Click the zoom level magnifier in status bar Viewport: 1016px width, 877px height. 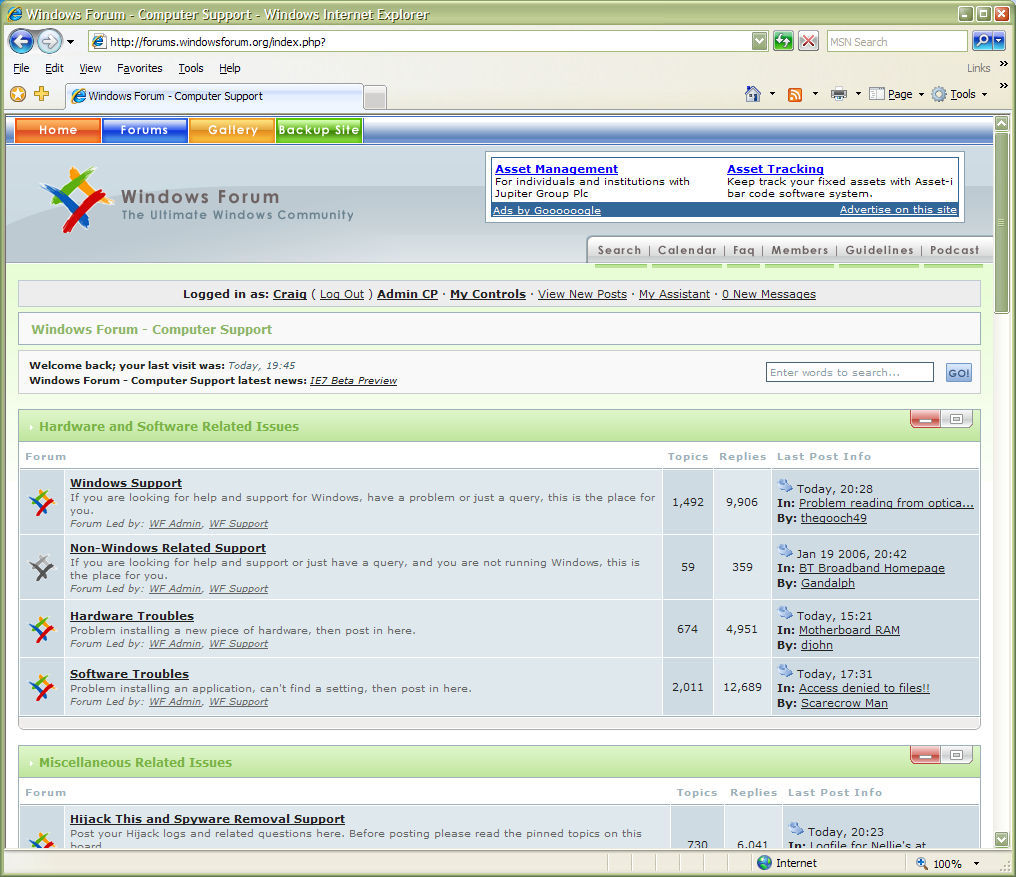pyautogui.click(x=921, y=863)
